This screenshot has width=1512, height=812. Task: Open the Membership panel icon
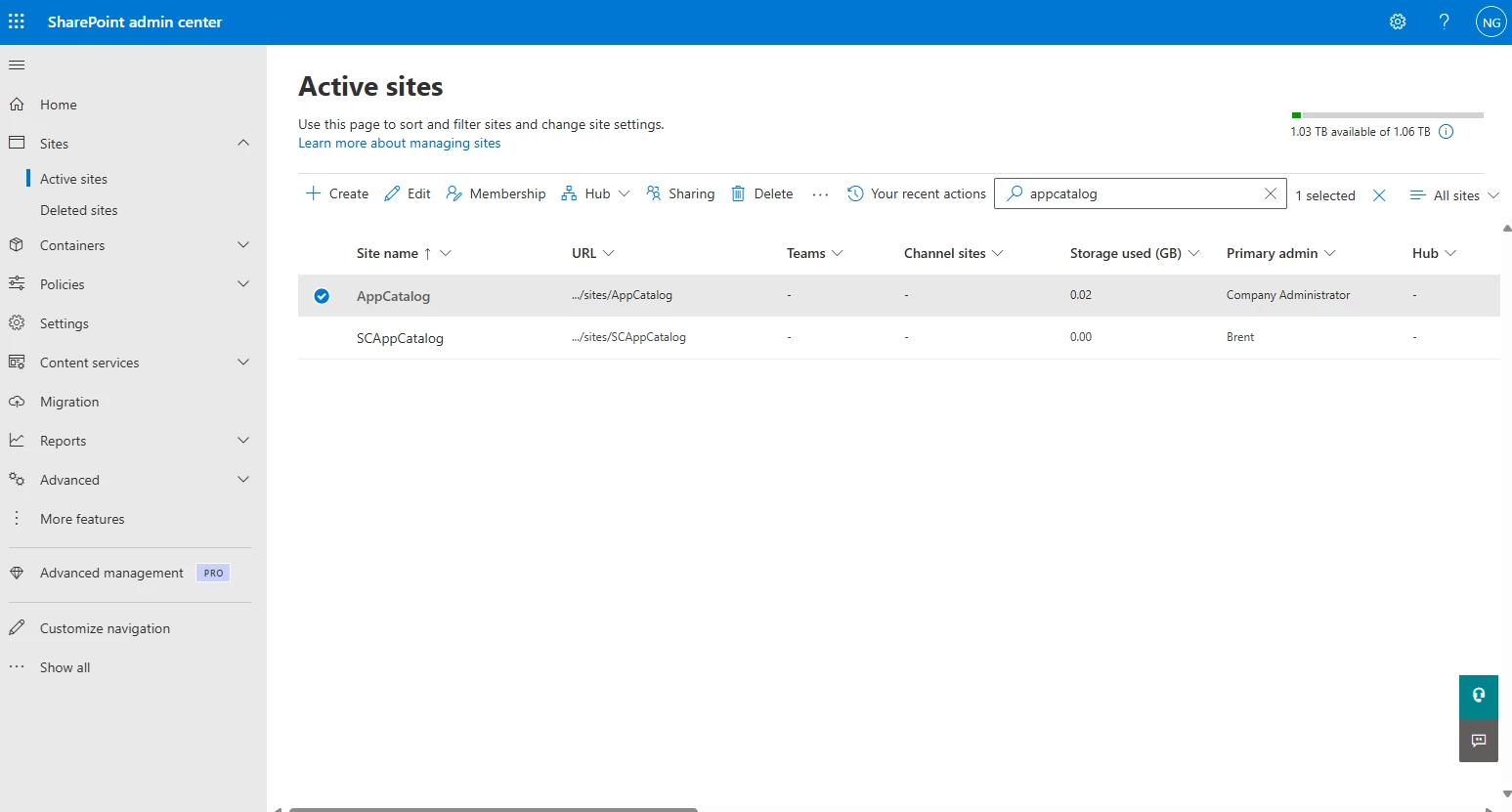tap(455, 192)
